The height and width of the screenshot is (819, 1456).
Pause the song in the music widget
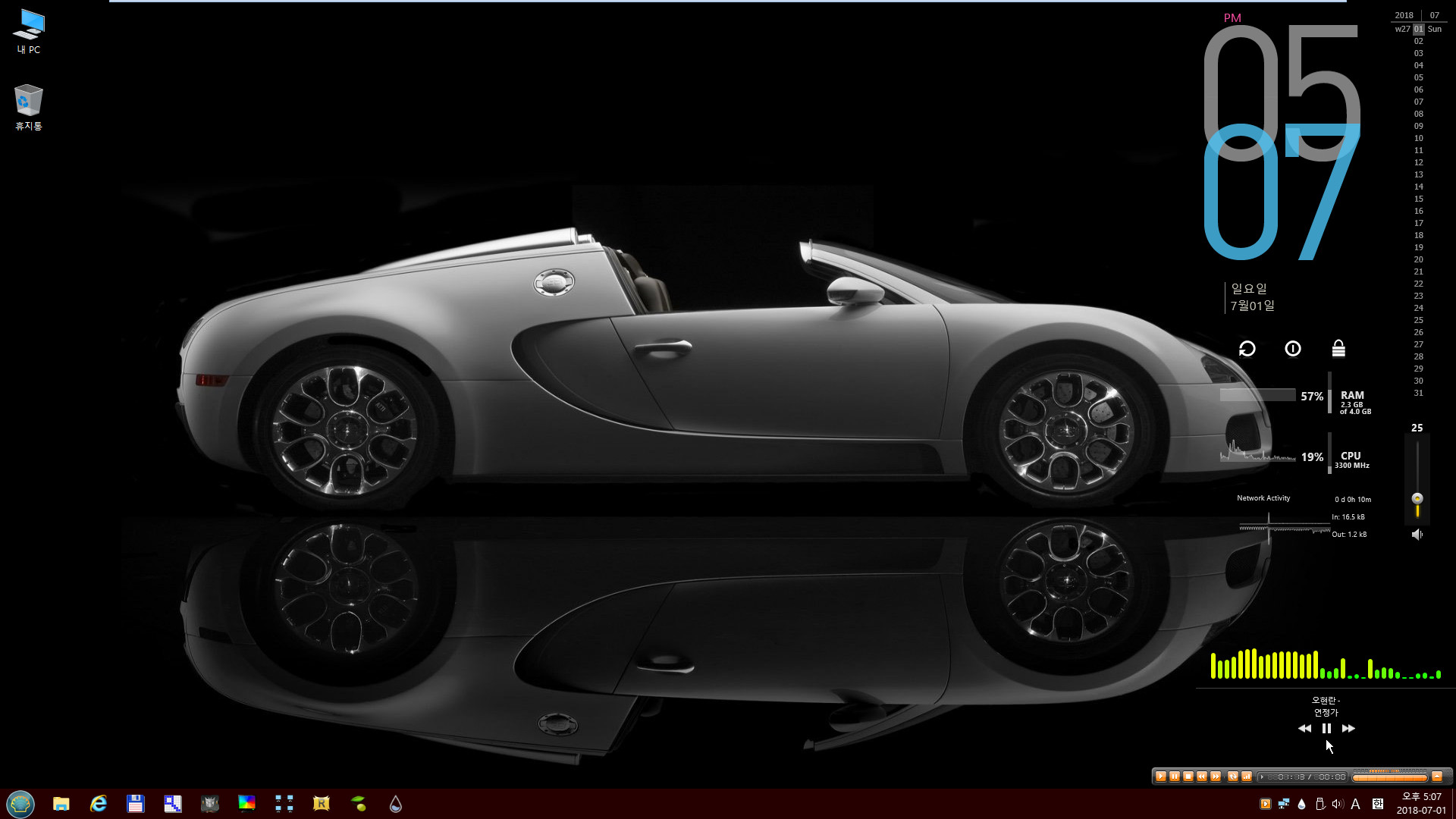coord(1326,728)
